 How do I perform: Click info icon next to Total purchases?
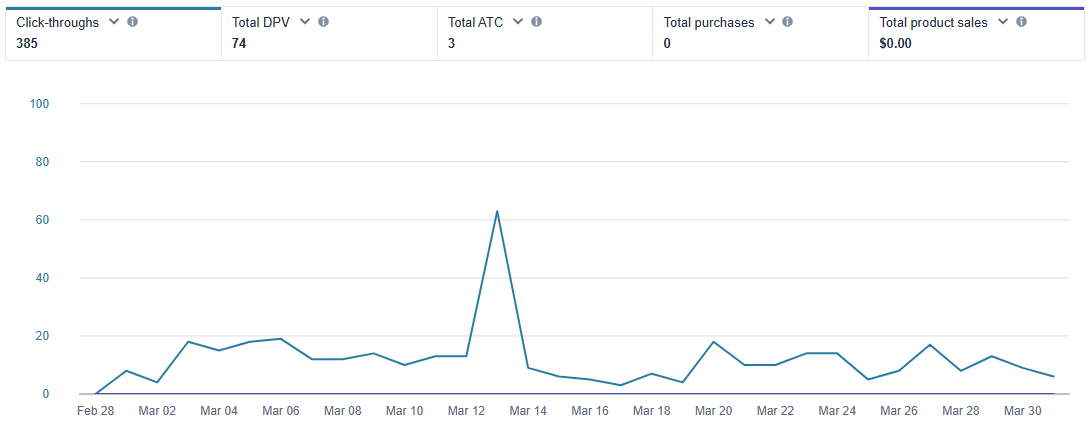pyautogui.click(x=788, y=22)
